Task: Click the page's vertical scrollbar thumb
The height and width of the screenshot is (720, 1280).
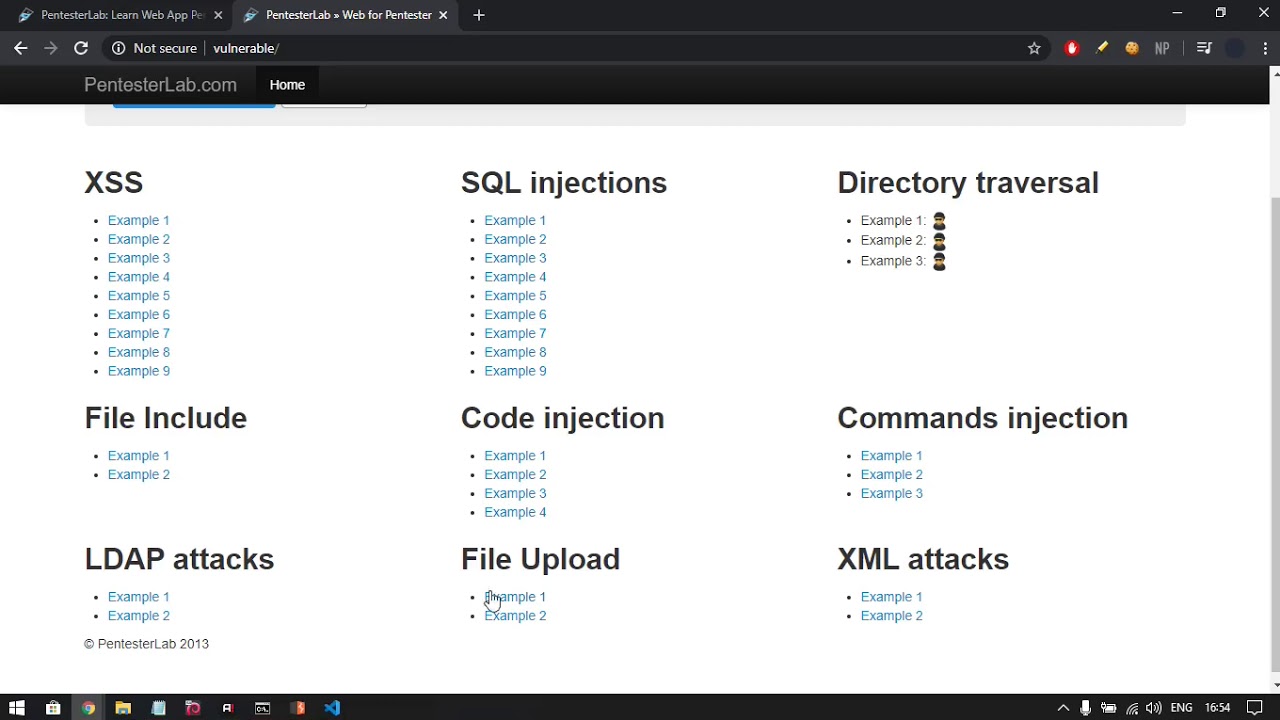Action: [1275, 435]
